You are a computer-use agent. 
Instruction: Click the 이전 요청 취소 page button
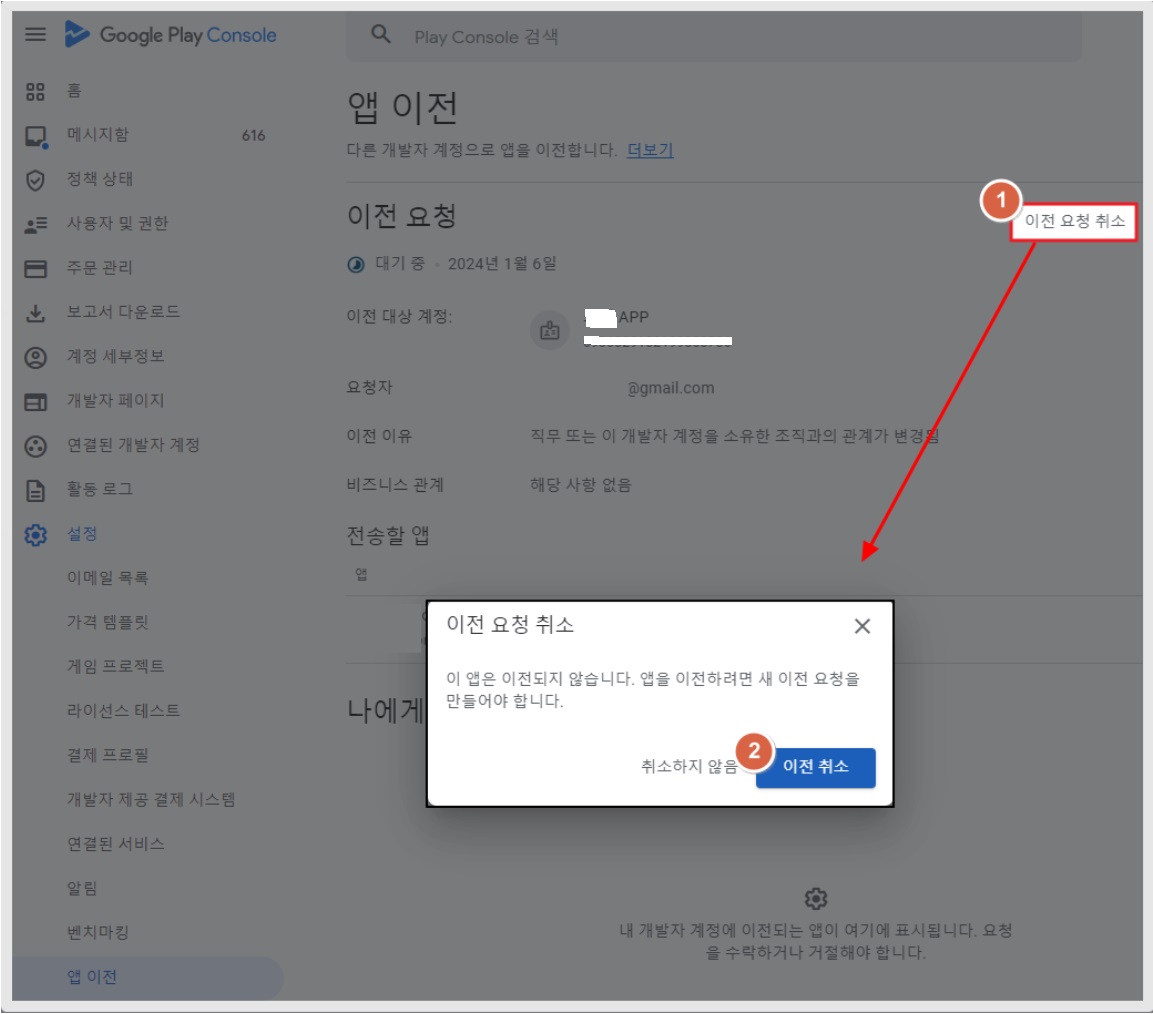point(1074,221)
